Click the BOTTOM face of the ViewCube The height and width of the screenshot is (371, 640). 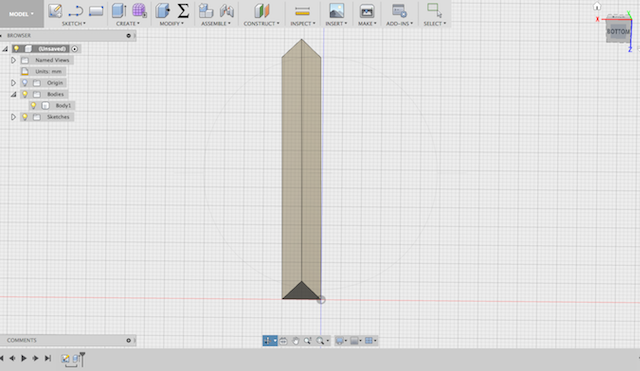pos(618,31)
